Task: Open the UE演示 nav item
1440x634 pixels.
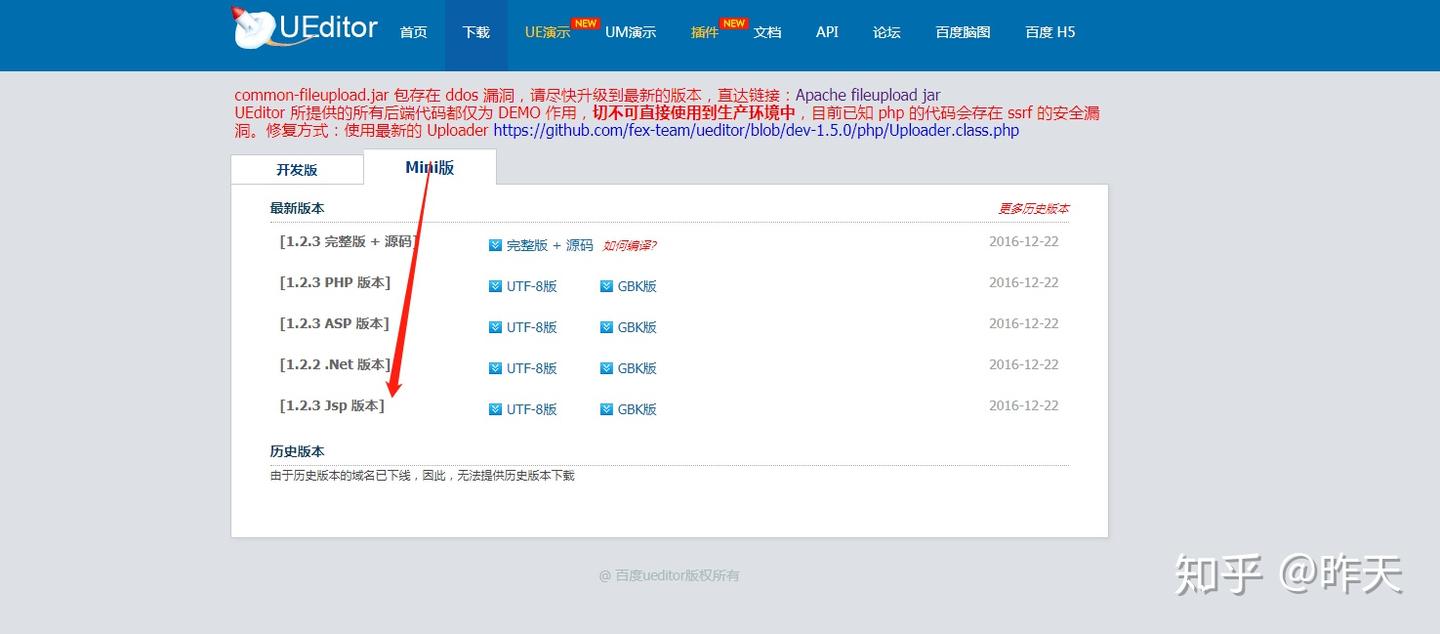Action: point(548,32)
